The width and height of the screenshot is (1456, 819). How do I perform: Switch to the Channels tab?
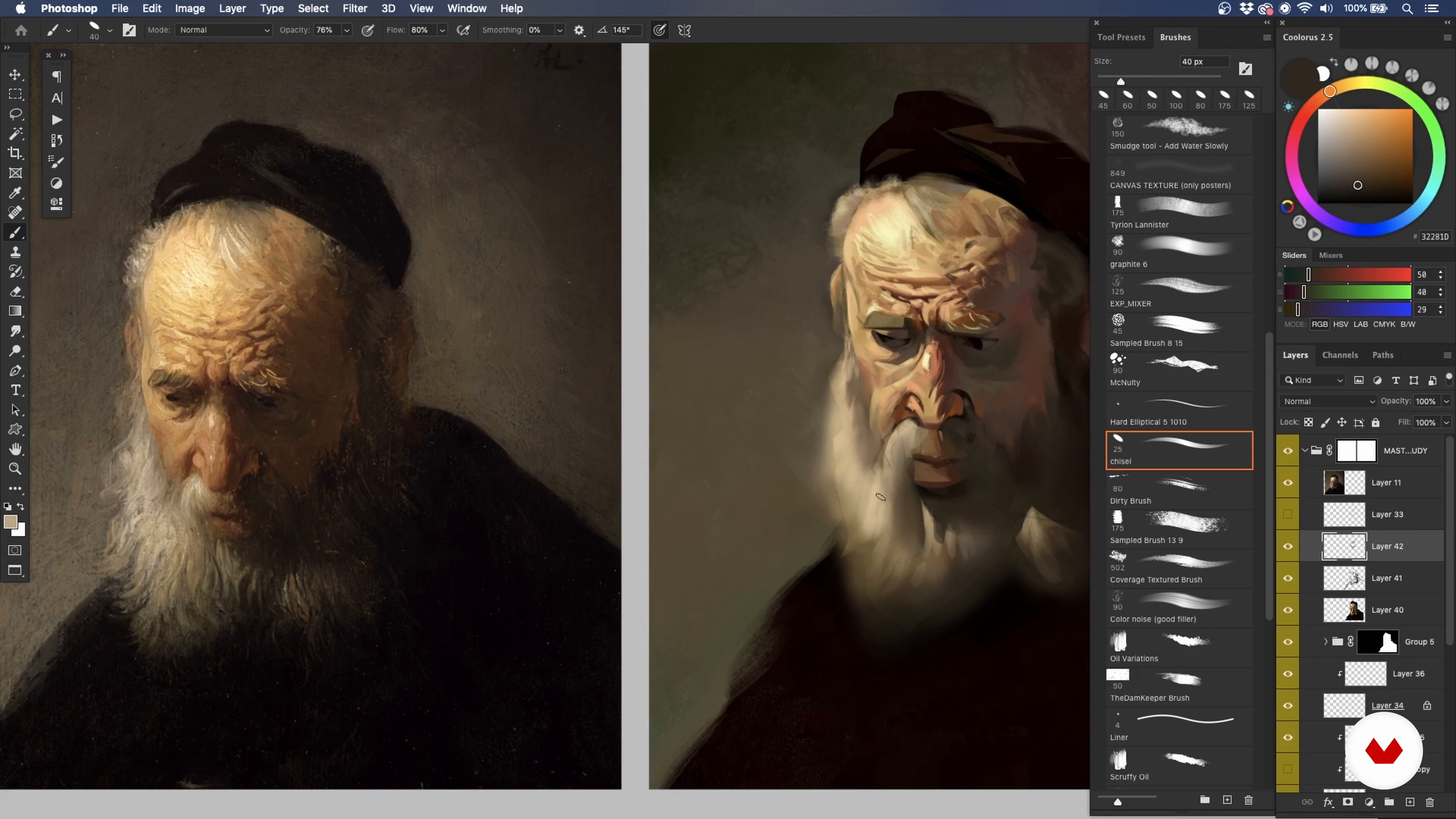(1340, 355)
